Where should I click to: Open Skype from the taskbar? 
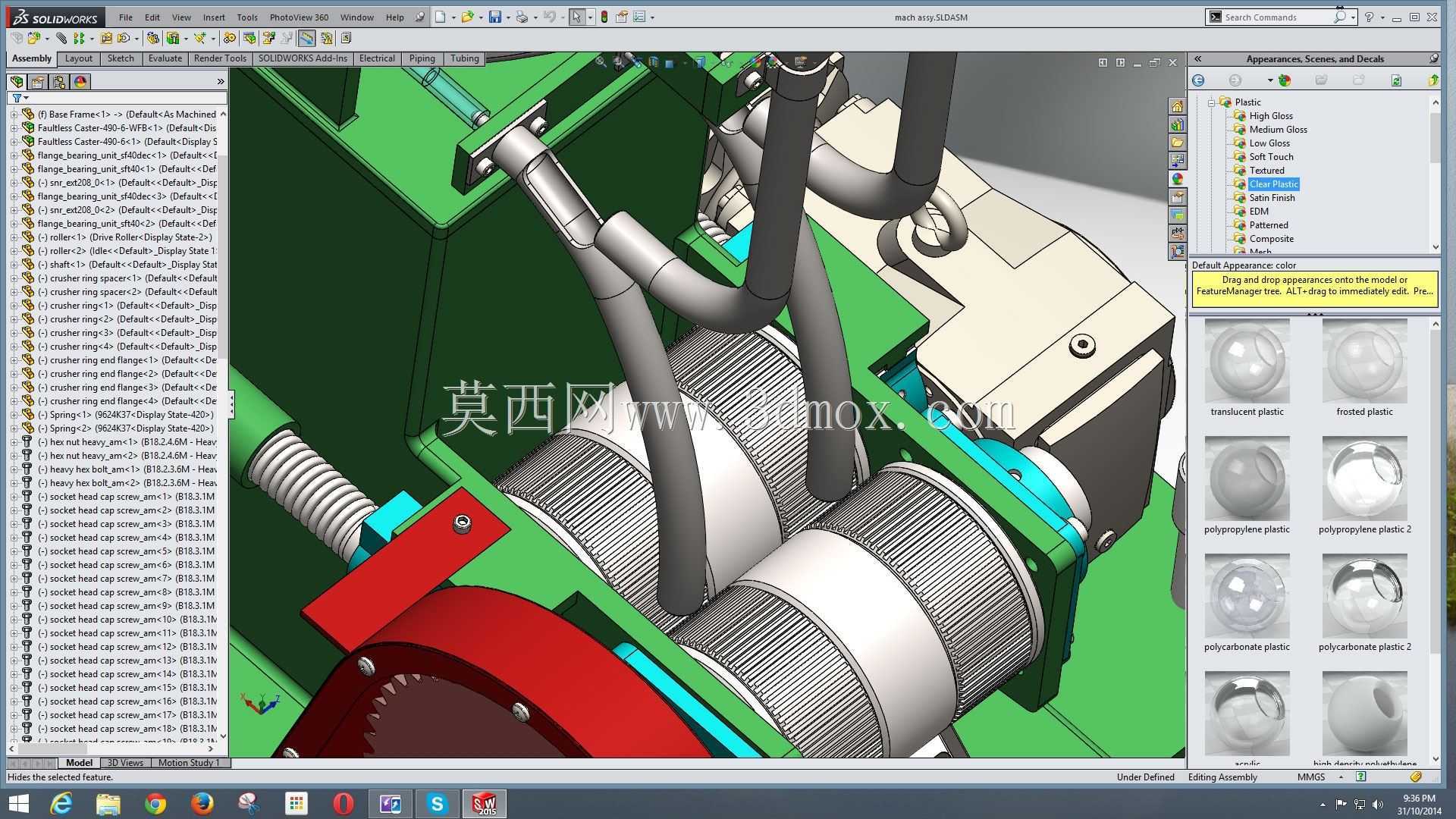pos(438,803)
